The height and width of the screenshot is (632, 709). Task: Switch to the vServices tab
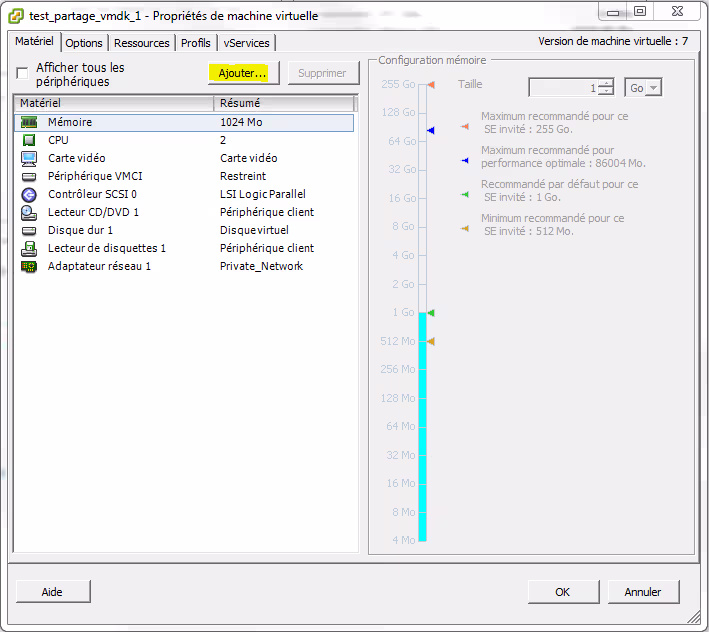coord(246,43)
